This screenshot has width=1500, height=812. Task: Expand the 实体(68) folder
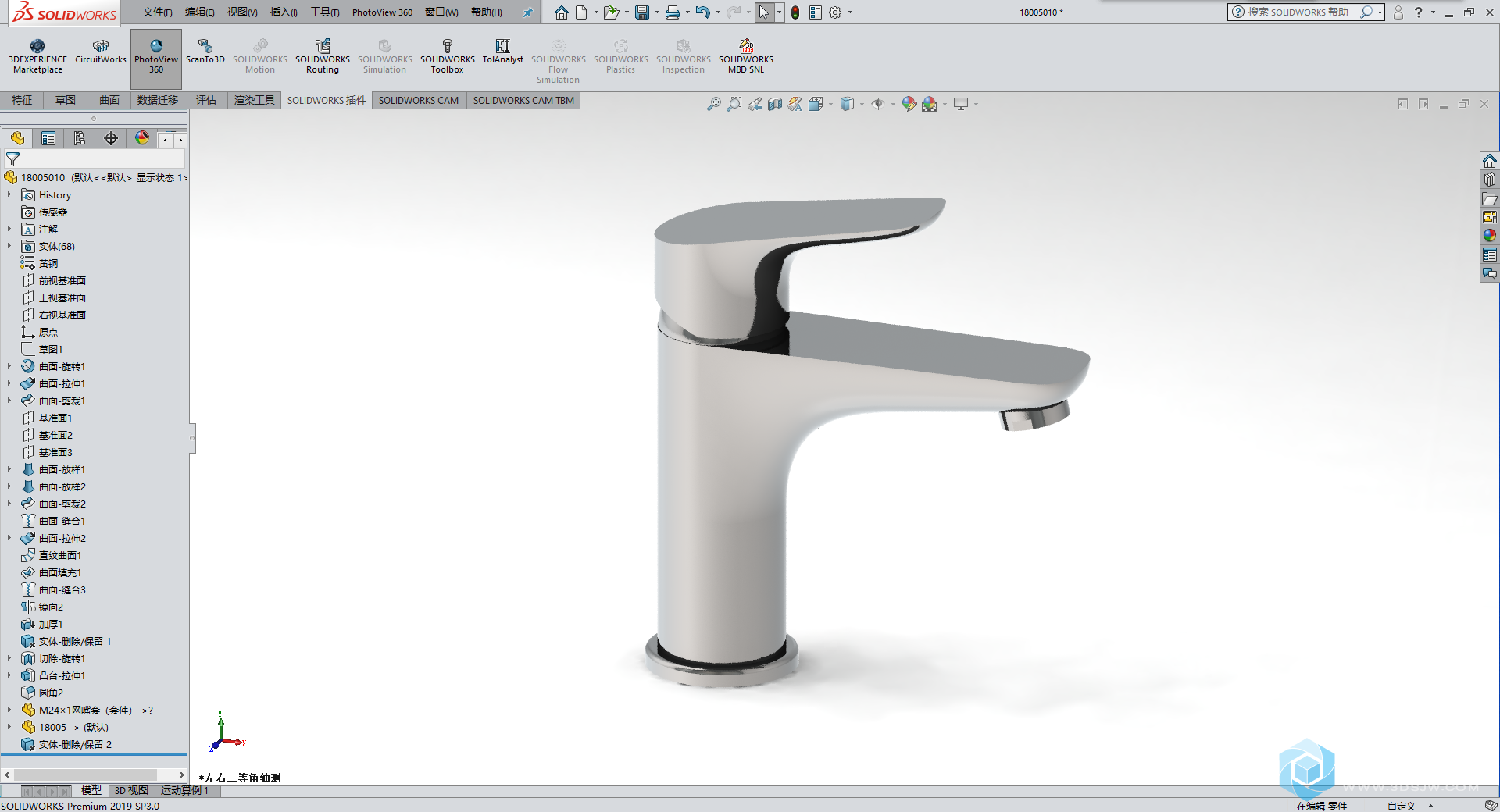point(9,247)
